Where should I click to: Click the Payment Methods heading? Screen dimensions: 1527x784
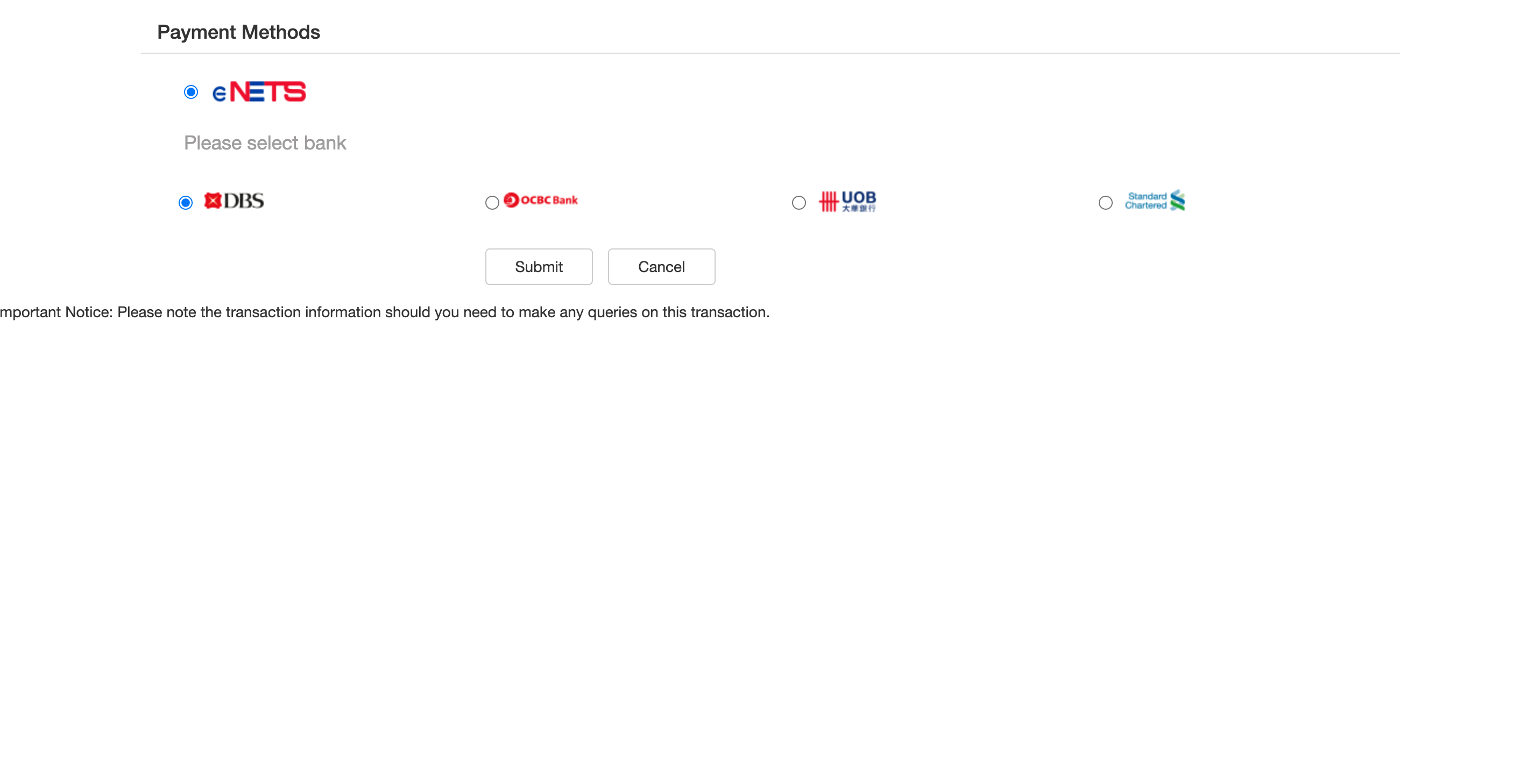coord(238,32)
